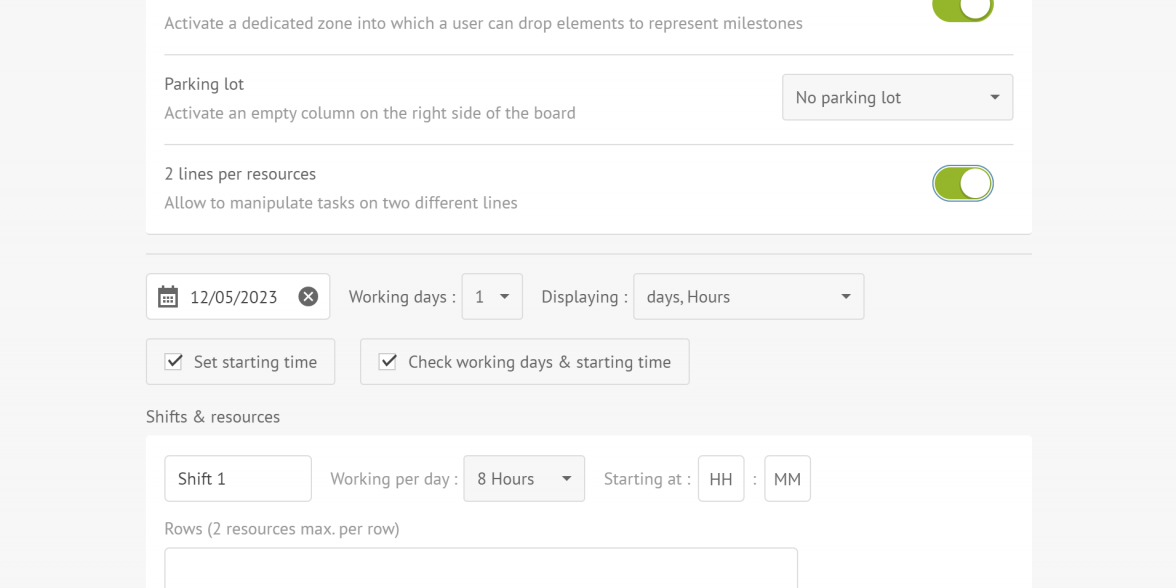Click the 12/05/2023 date text
Screen dimensions: 1176x588
coord(234,297)
